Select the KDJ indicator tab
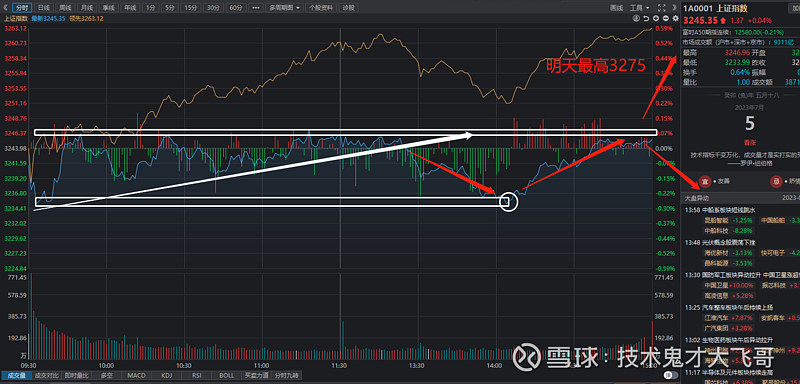The width and height of the screenshot is (800, 384). click(x=166, y=375)
